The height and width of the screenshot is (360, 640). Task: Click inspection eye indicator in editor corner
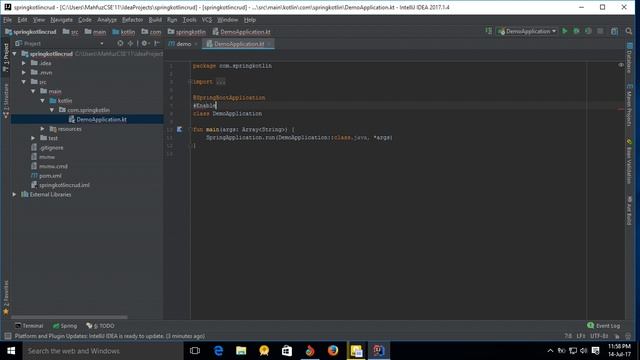[x=621, y=65]
